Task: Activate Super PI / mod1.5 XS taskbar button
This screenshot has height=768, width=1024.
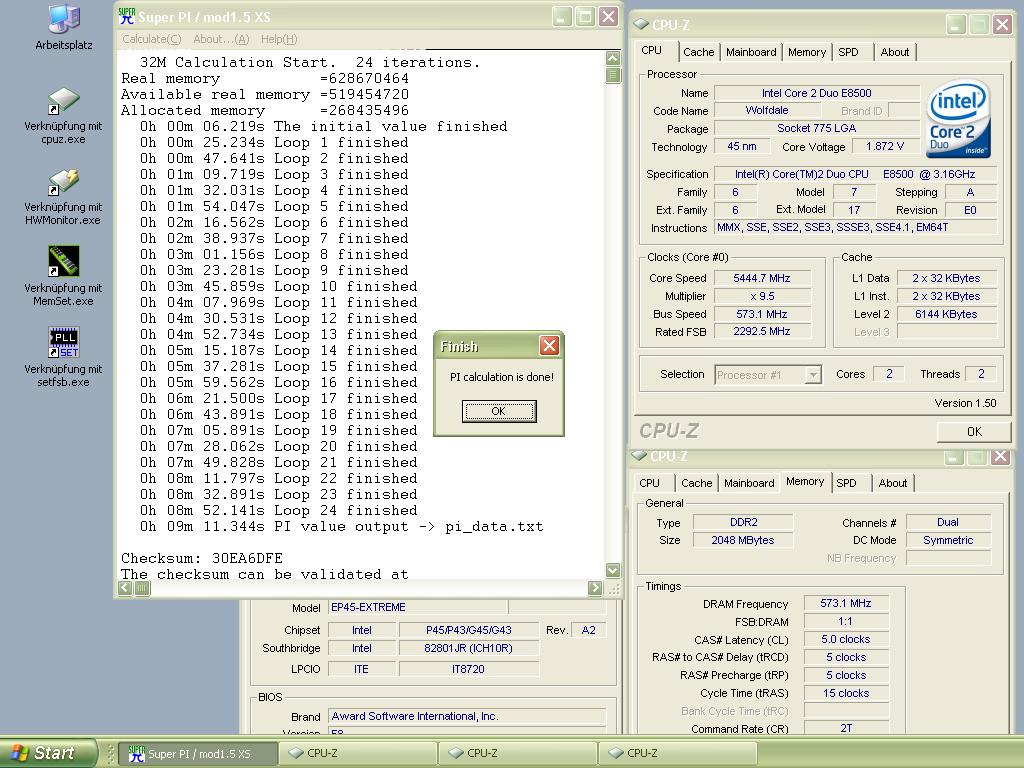Action: pos(198,754)
